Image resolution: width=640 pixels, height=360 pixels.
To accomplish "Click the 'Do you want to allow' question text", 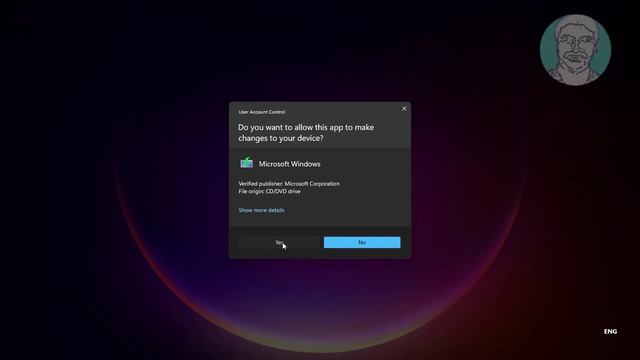I will click(x=306, y=133).
